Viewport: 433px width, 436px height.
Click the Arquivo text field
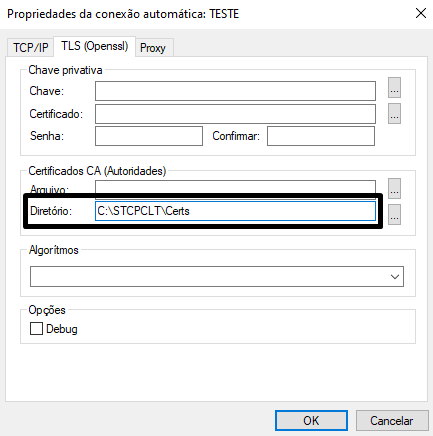pyautogui.click(x=235, y=188)
